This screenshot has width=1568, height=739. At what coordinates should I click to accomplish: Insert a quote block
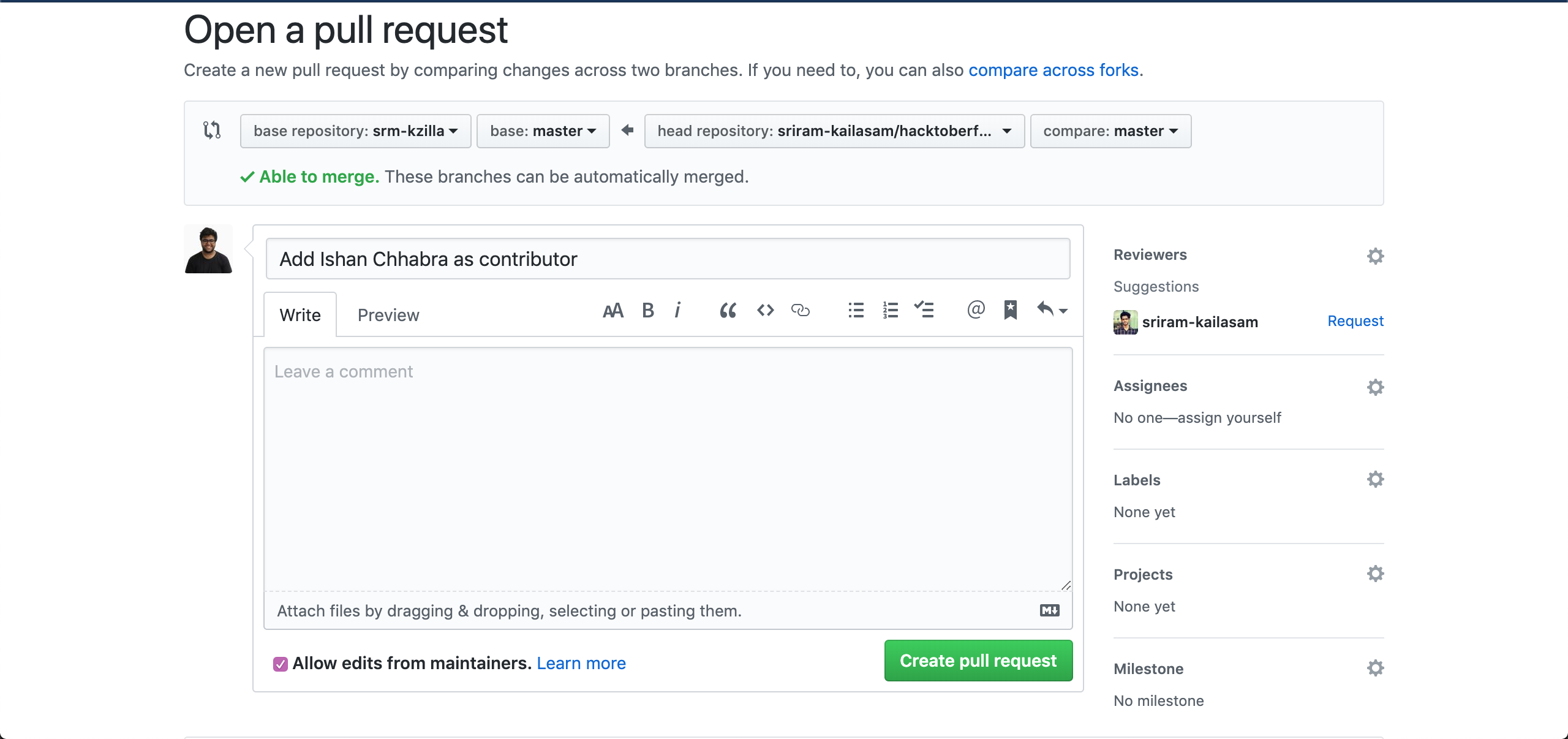click(x=728, y=311)
